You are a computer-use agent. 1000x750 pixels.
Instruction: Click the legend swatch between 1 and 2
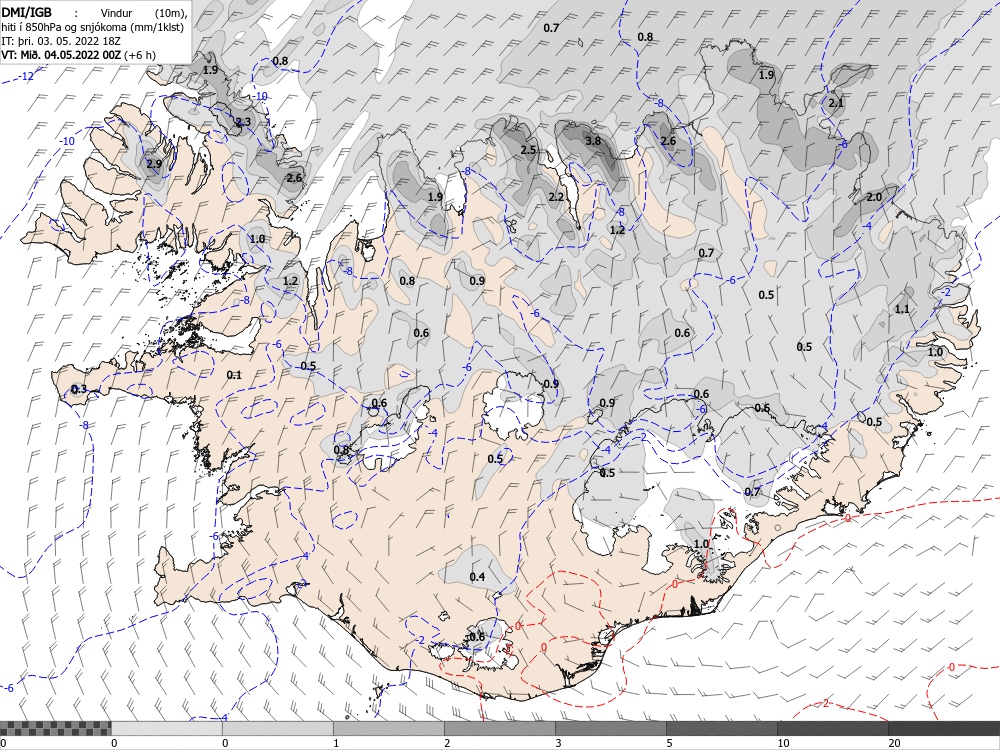[x=388, y=728]
